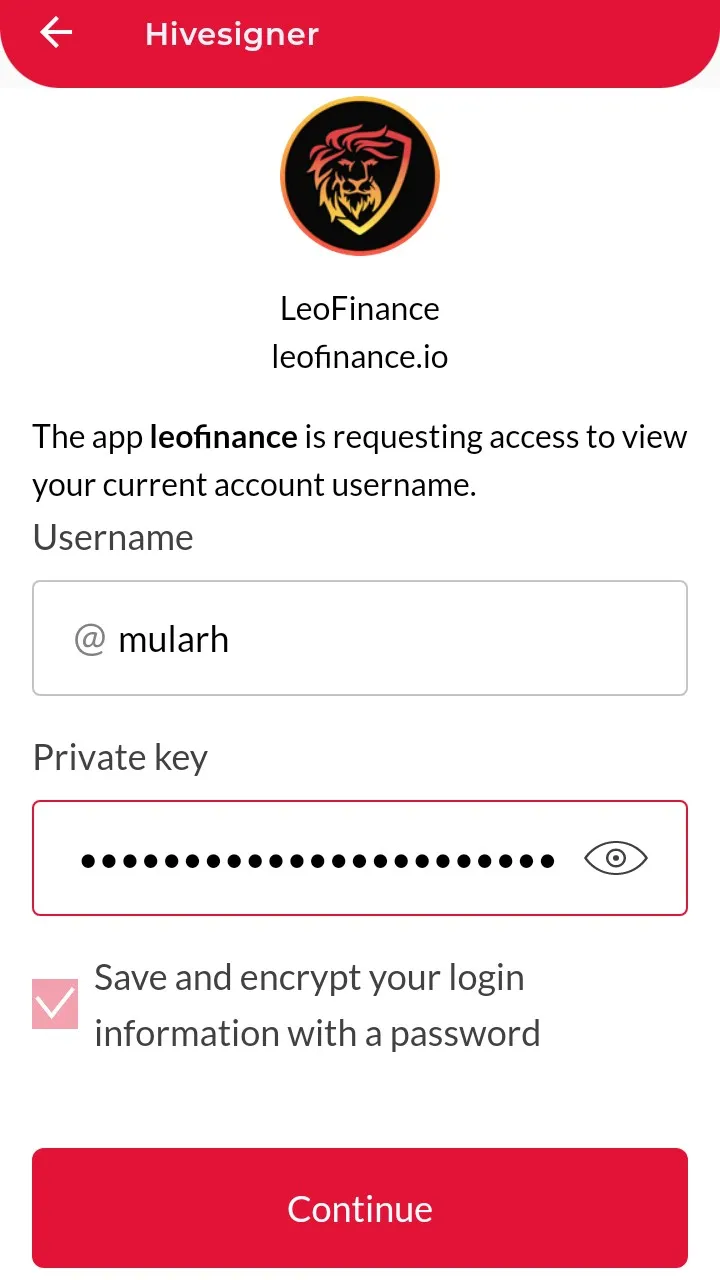
Task: Open the leofinance.io domain link
Action: [x=360, y=356]
